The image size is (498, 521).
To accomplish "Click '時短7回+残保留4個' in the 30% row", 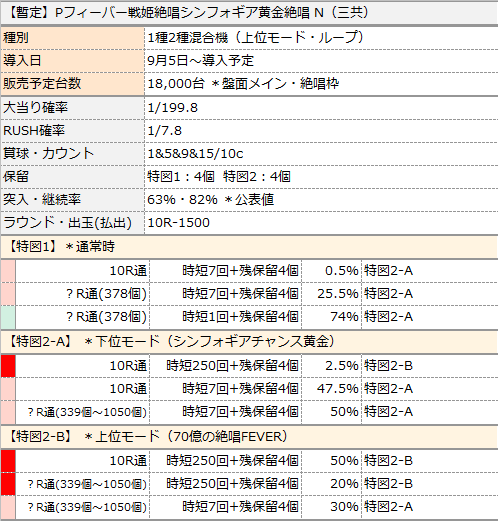I will pyautogui.click(x=240, y=507).
